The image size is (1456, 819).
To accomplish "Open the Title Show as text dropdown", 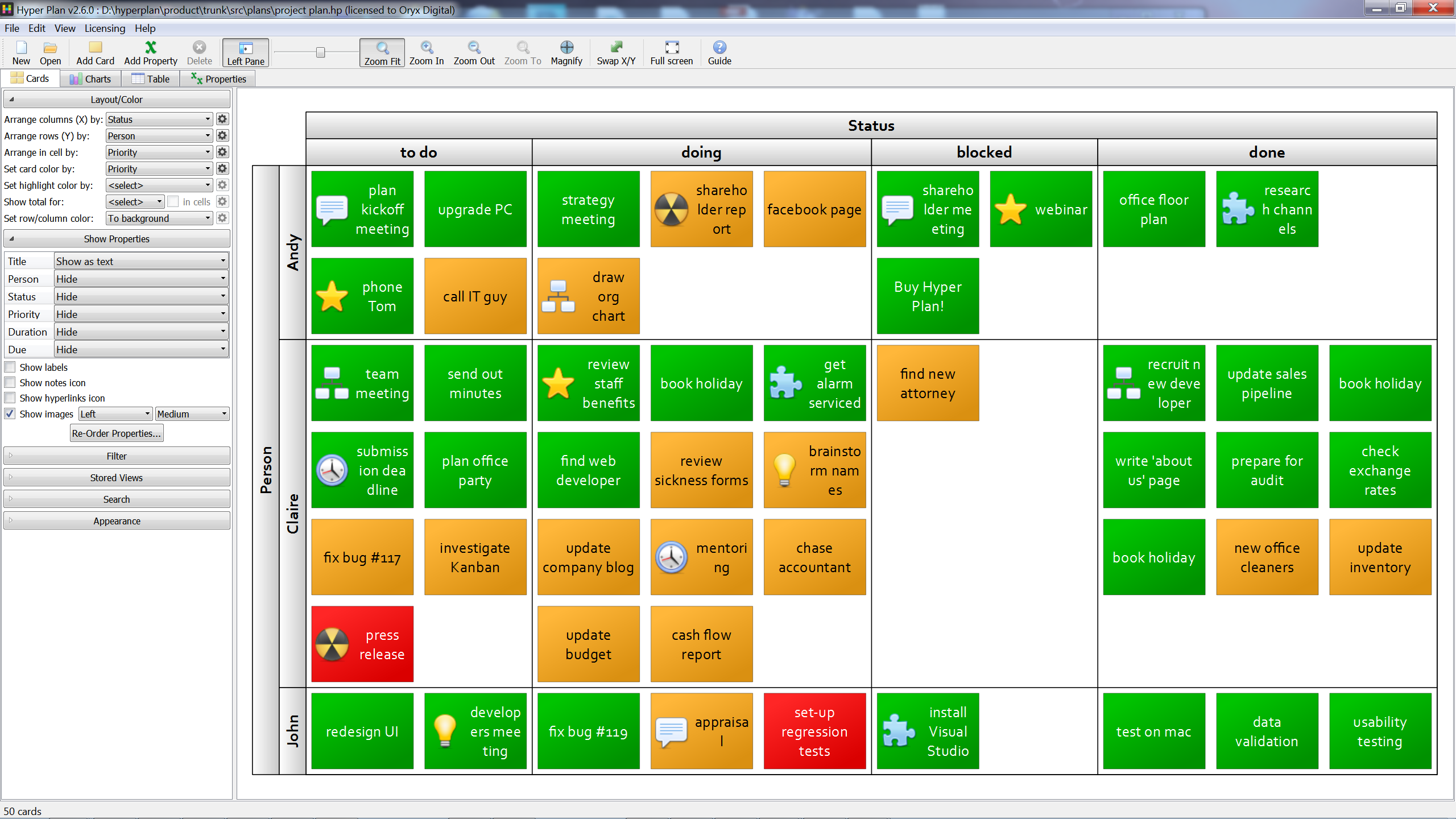I will (x=141, y=262).
